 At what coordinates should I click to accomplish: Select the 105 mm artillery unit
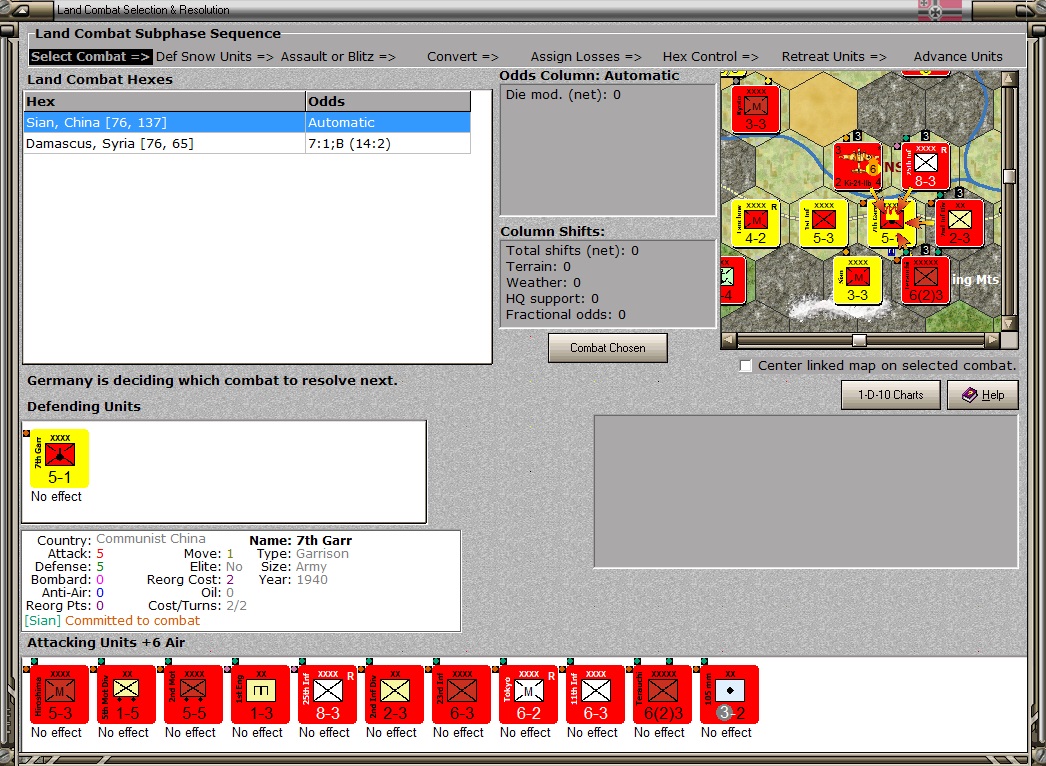point(729,694)
